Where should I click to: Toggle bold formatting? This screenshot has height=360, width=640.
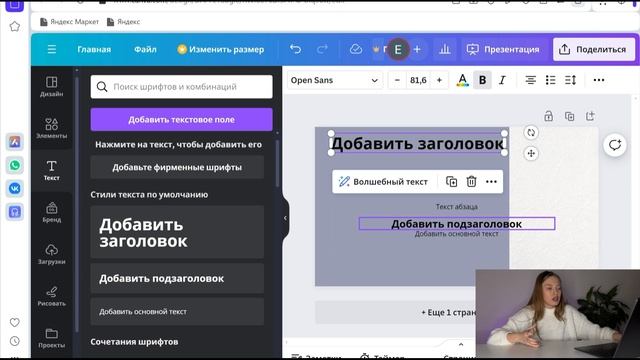(x=482, y=80)
